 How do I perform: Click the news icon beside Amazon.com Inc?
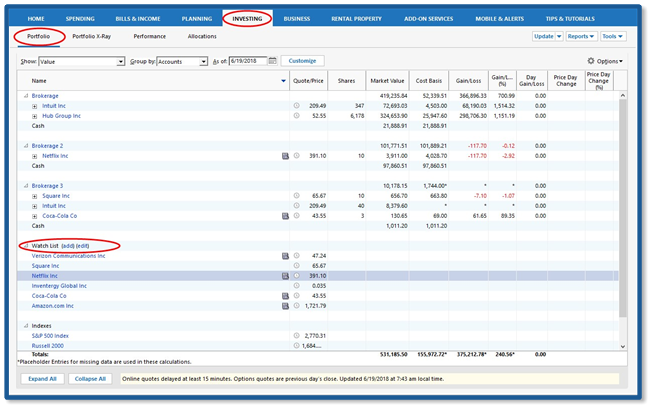click(x=285, y=305)
